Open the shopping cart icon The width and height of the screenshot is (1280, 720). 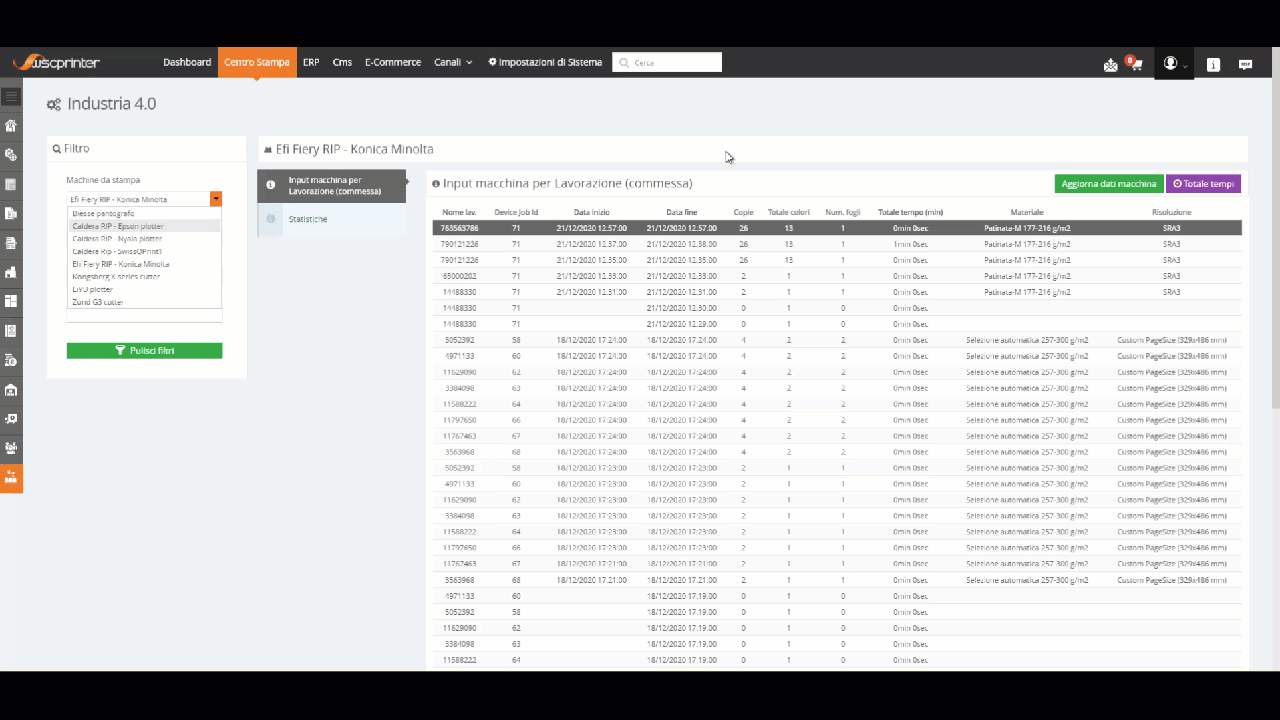[x=1136, y=64]
